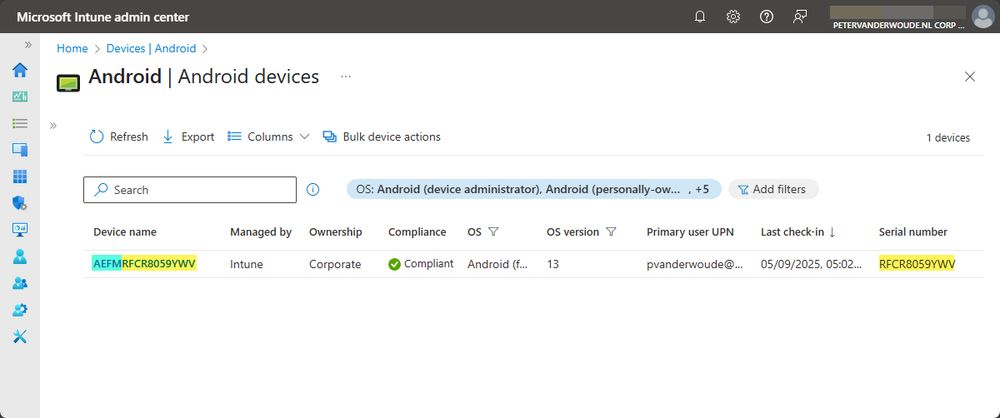Refresh the Android devices list

[119, 137]
